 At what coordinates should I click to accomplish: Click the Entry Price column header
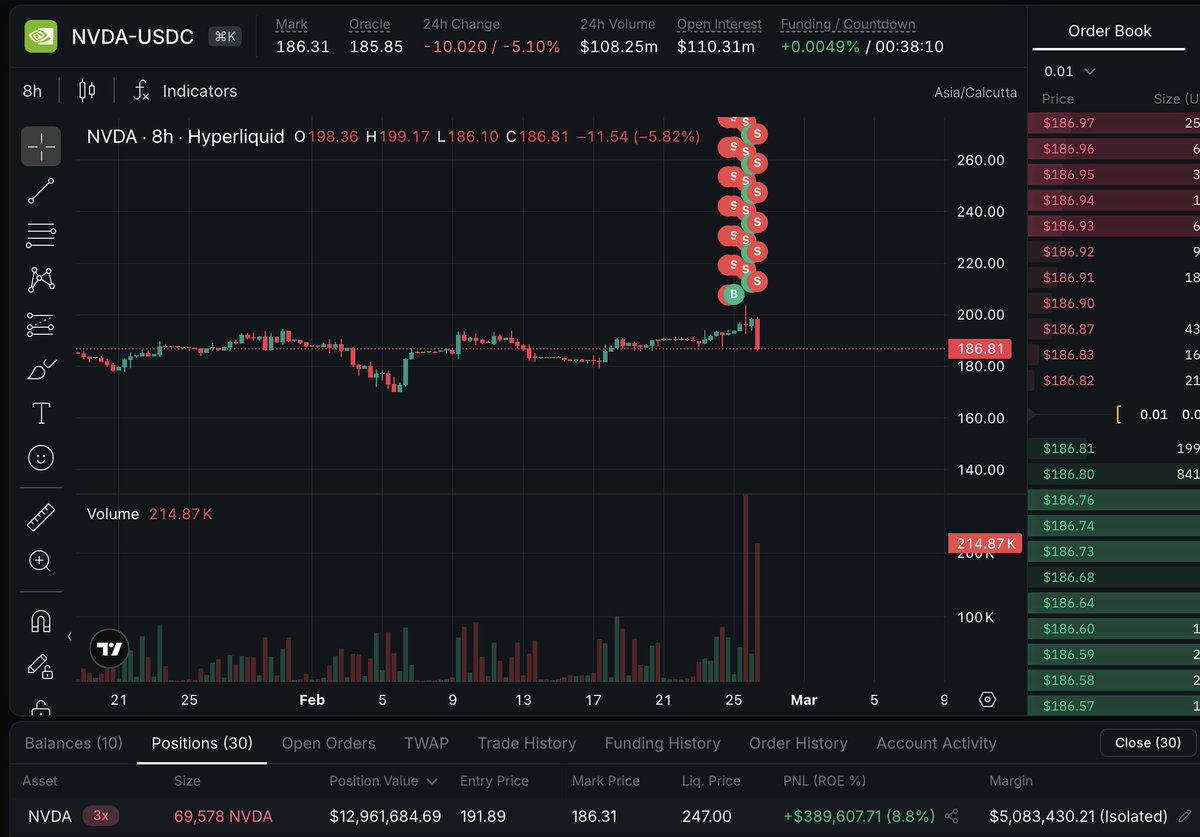click(494, 781)
